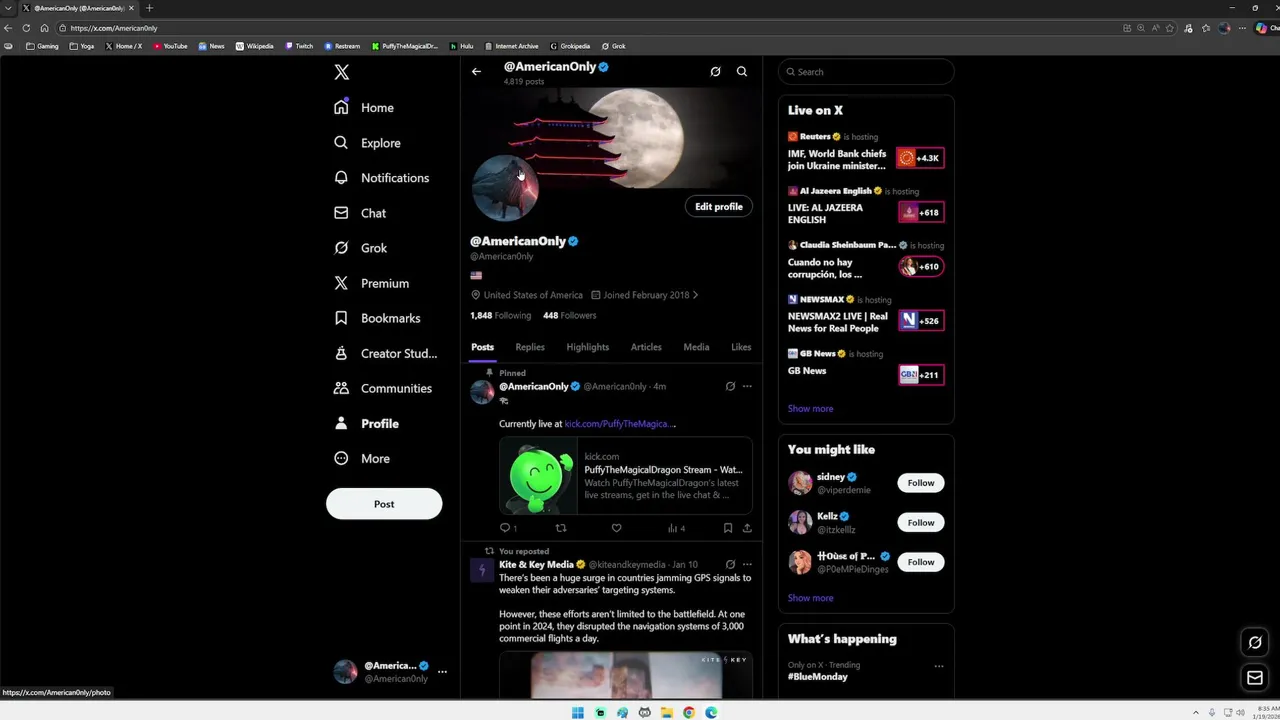
Task: Open the kick.com/PuffyTheMagica link
Action: click(x=620, y=424)
